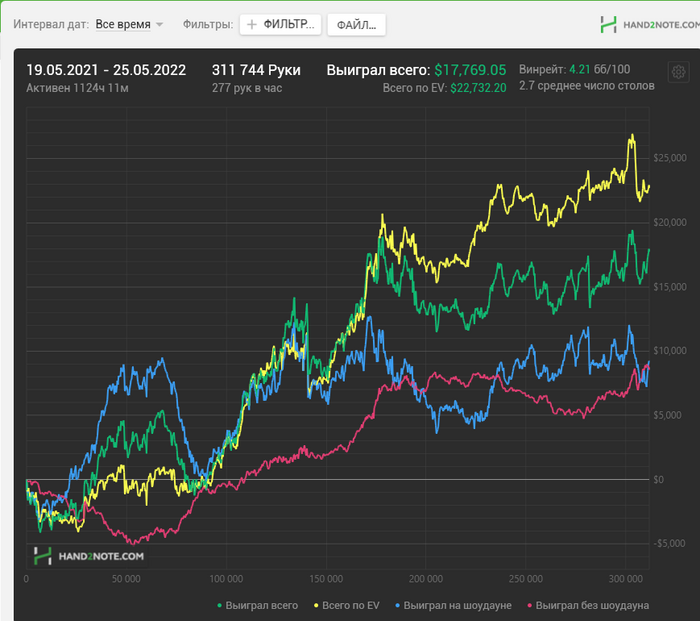The height and width of the screenshot is (621, 700).
Task: Click the dropdown arrow next to 'Все время'
Action: (x=159, y=25)
